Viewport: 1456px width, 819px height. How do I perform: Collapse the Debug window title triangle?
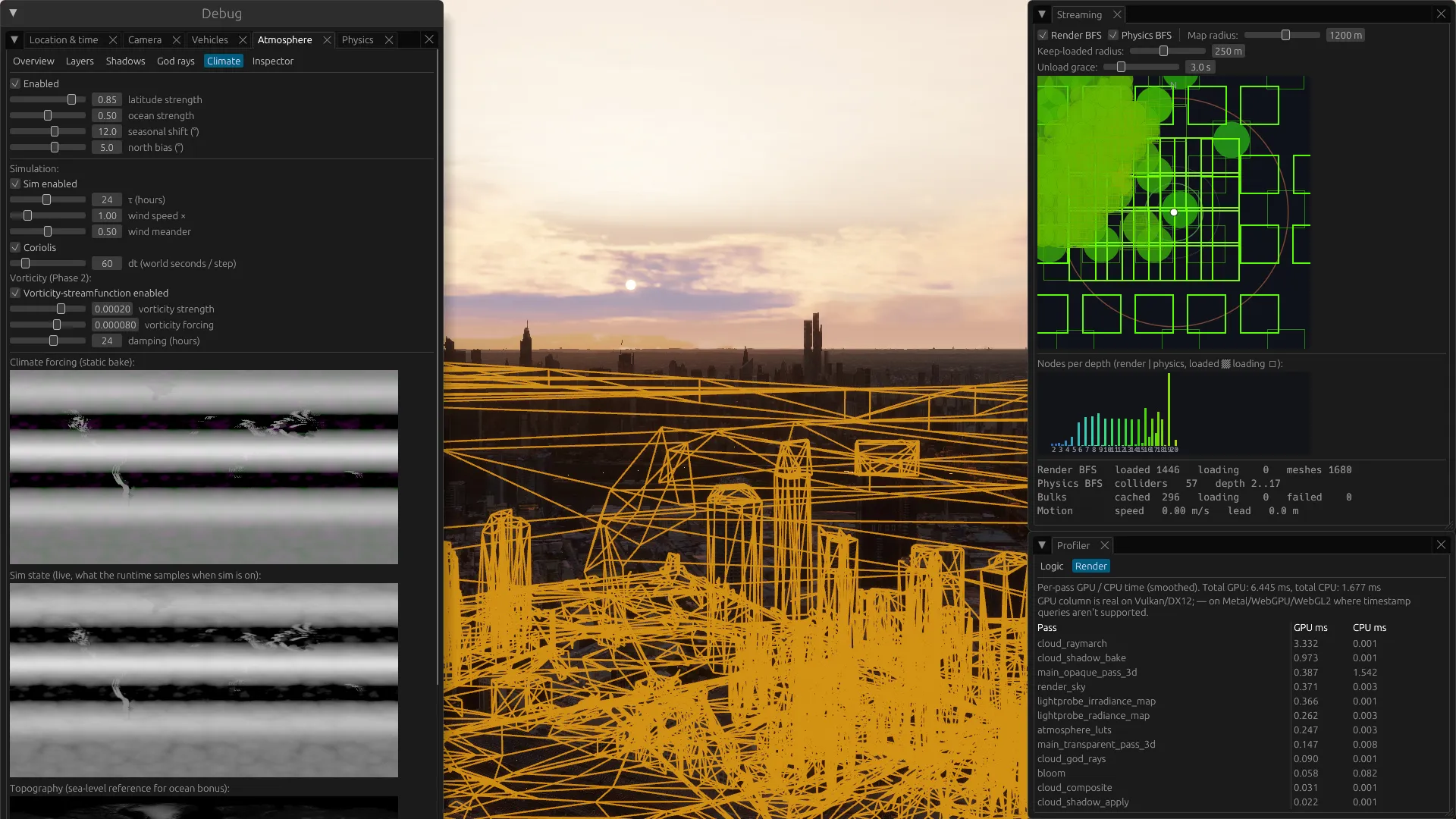click(x=13, y=13)
